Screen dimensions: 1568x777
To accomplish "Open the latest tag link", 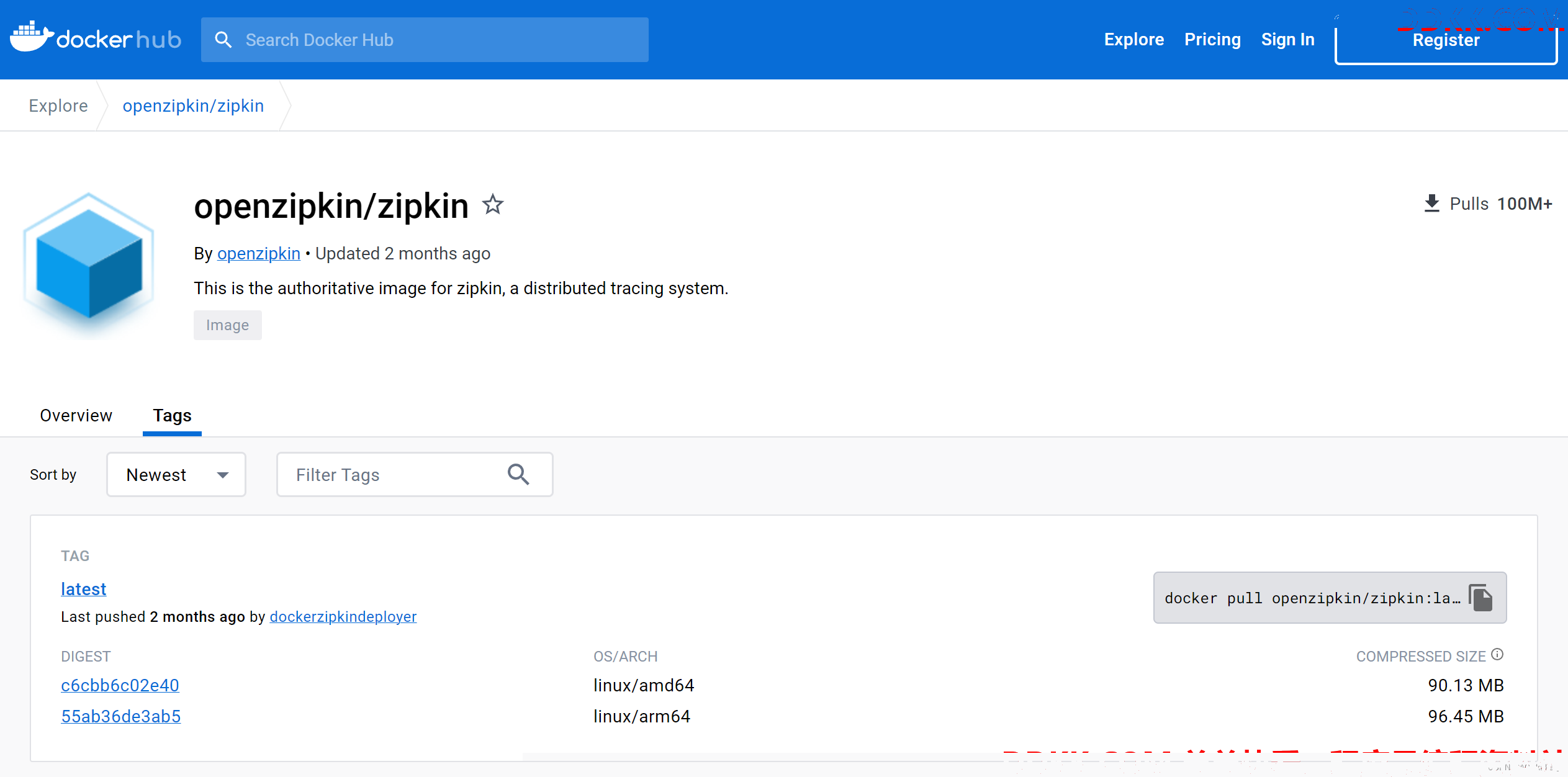I will pos(84,589).
